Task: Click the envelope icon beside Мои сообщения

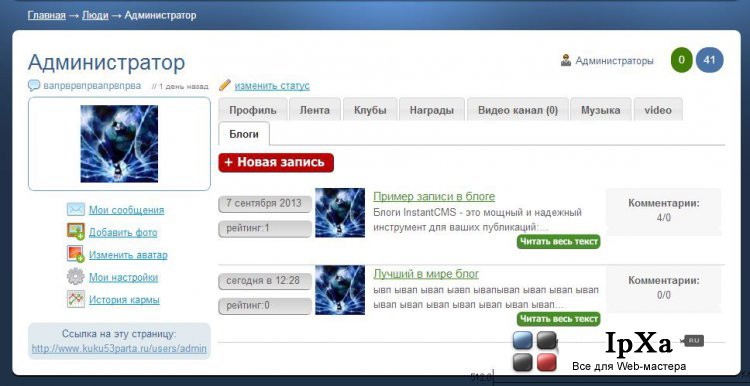Action: [76, 210]
